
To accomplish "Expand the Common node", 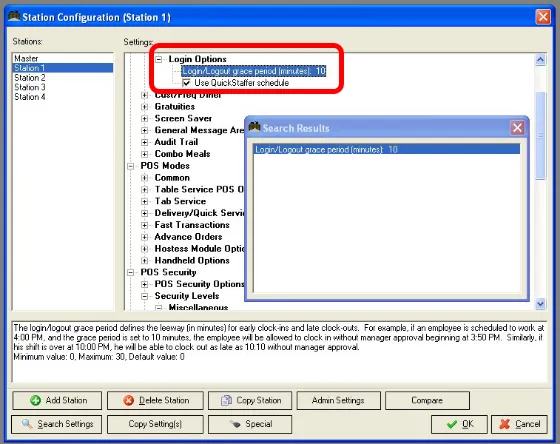I will [144, 178].
